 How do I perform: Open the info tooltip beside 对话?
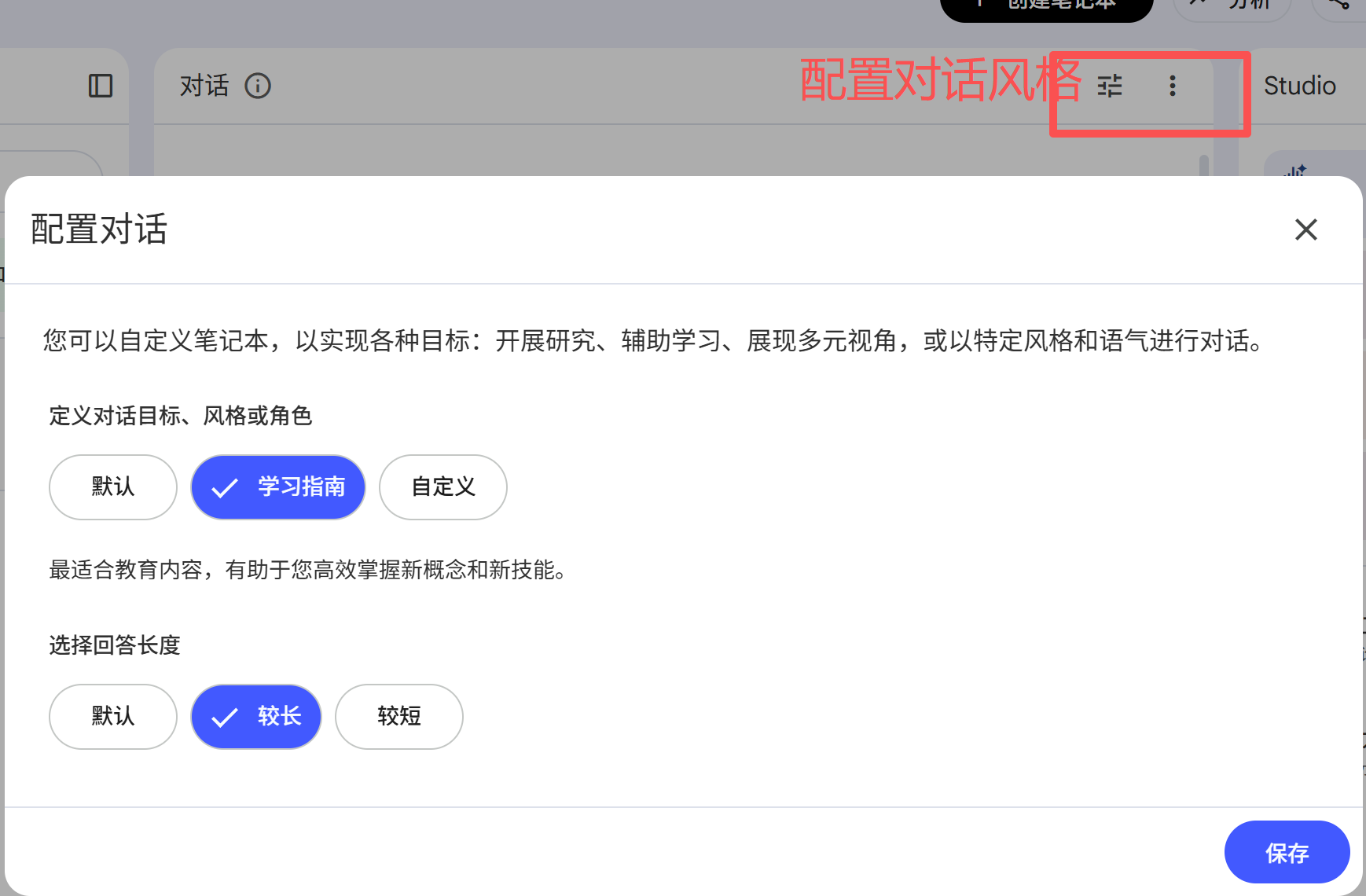259,86
